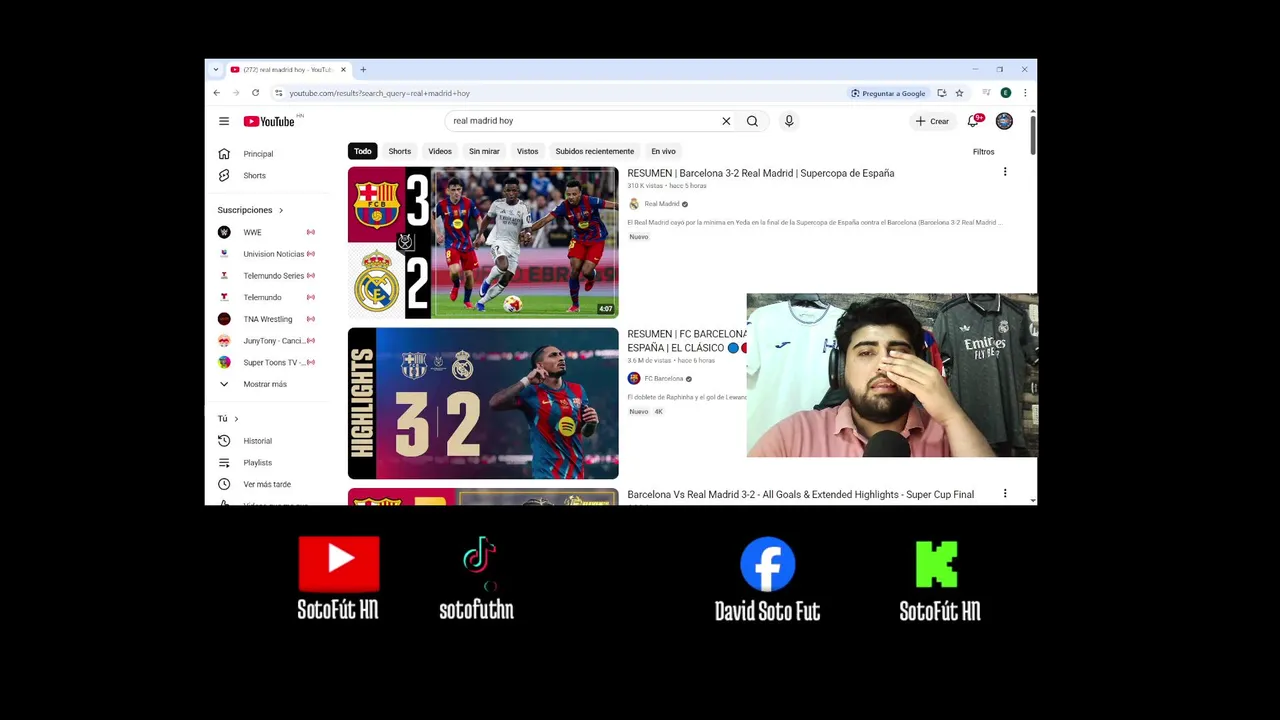Image resolution: width=1280 pixels, height=720 pixels.
Task: Go back with the browser back arrow
Action: point(217,93)
